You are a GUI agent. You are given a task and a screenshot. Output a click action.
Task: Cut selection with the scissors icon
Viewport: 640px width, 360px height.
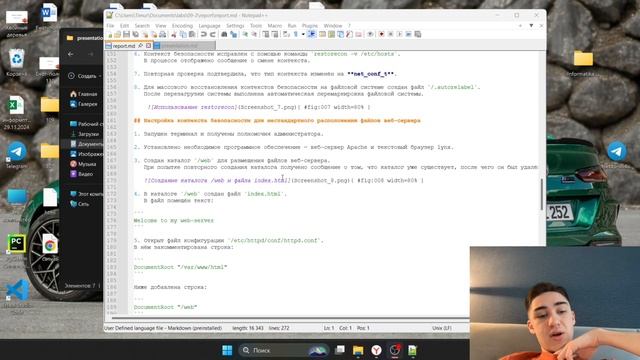coord(173,34)
